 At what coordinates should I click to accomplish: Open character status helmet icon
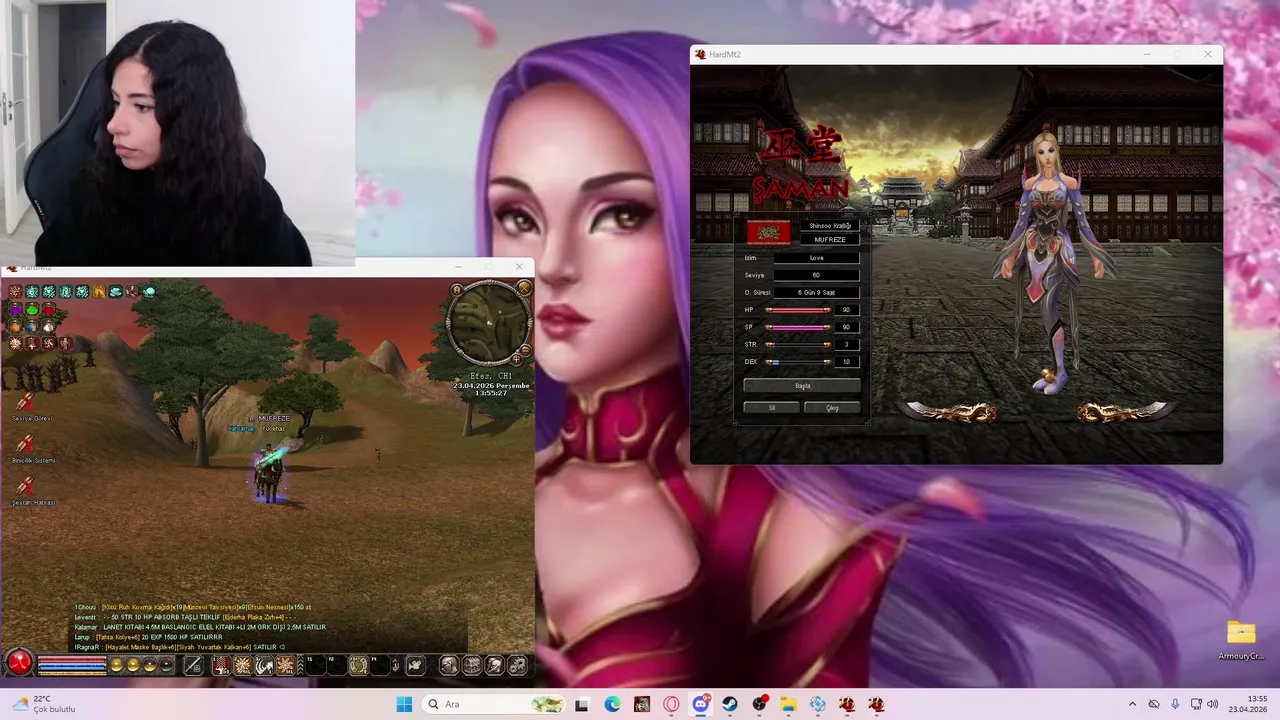tap(449, 665)
